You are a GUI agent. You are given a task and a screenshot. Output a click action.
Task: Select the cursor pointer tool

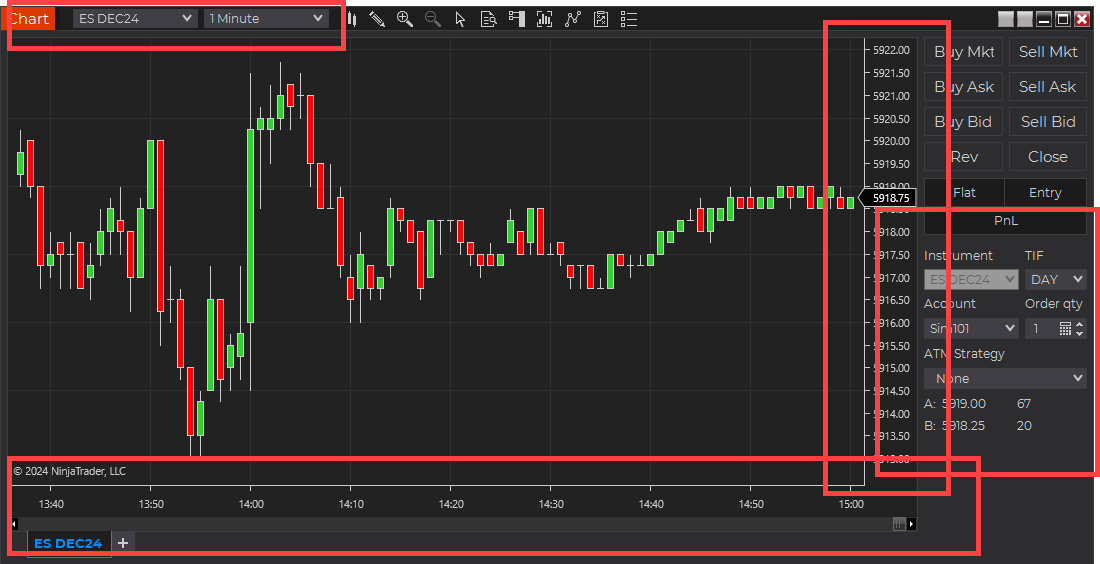point(460,19)
